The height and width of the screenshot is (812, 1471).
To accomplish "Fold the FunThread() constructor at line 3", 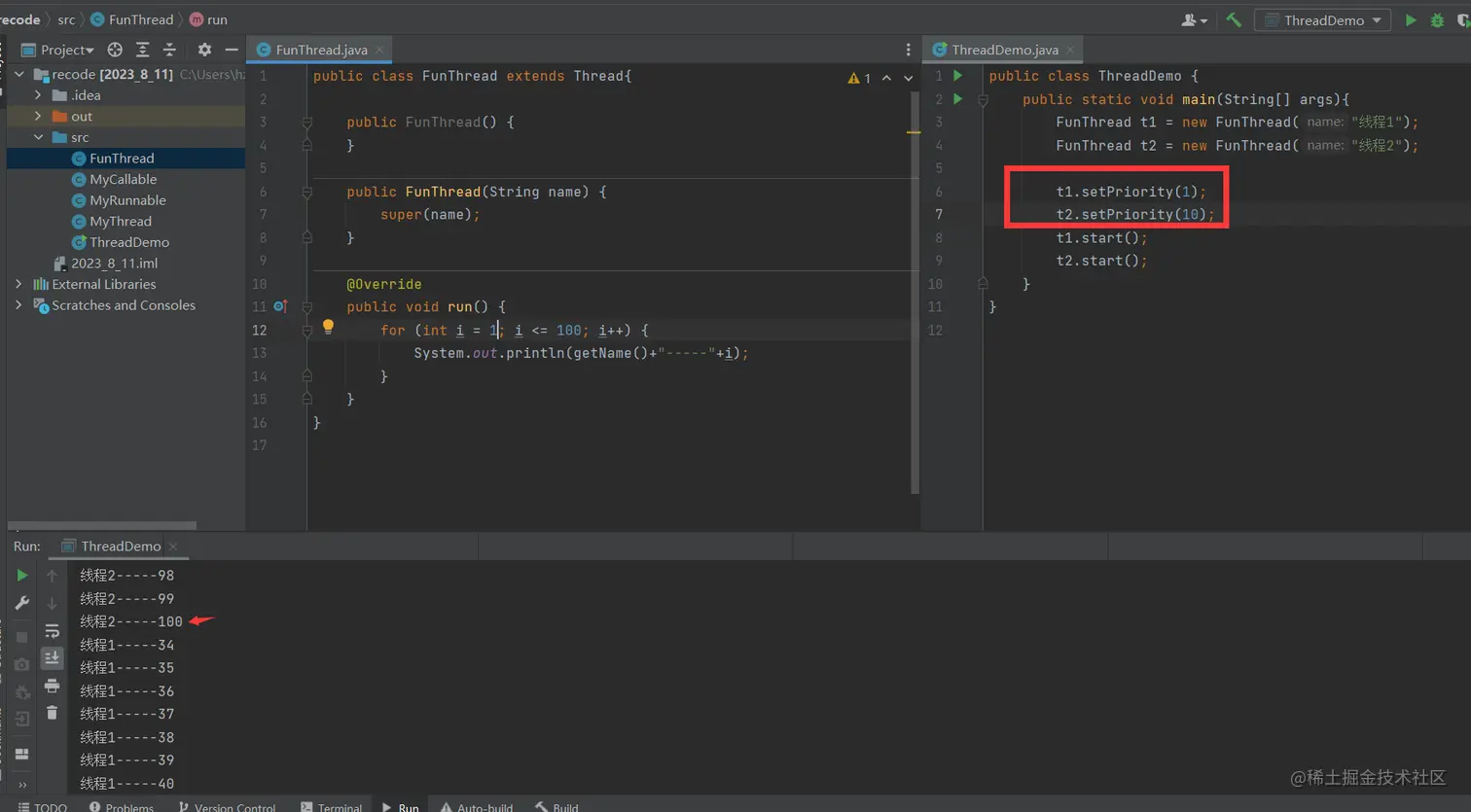I will (x=306, y=123).
